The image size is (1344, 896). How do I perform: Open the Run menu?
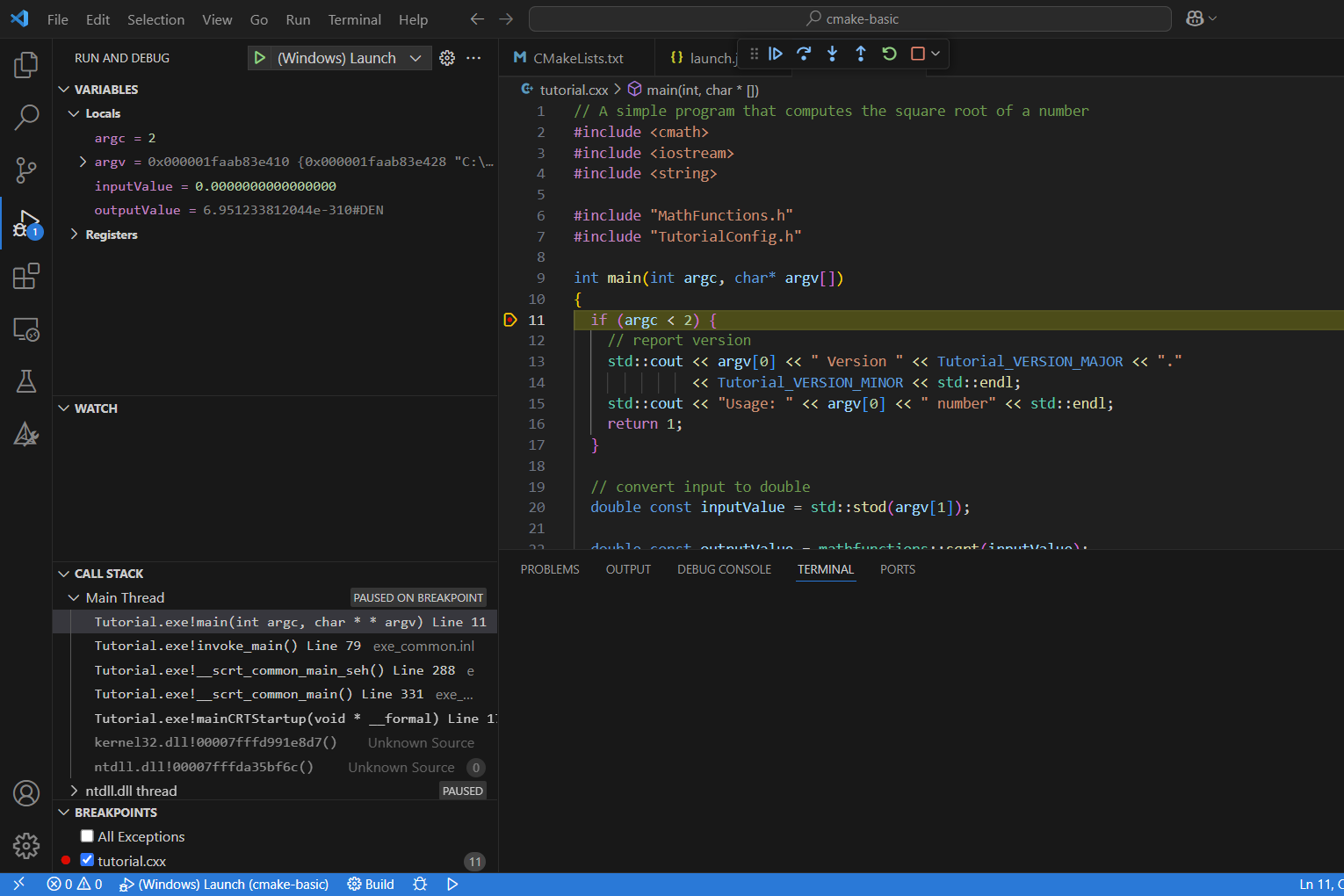coord(297,18)
